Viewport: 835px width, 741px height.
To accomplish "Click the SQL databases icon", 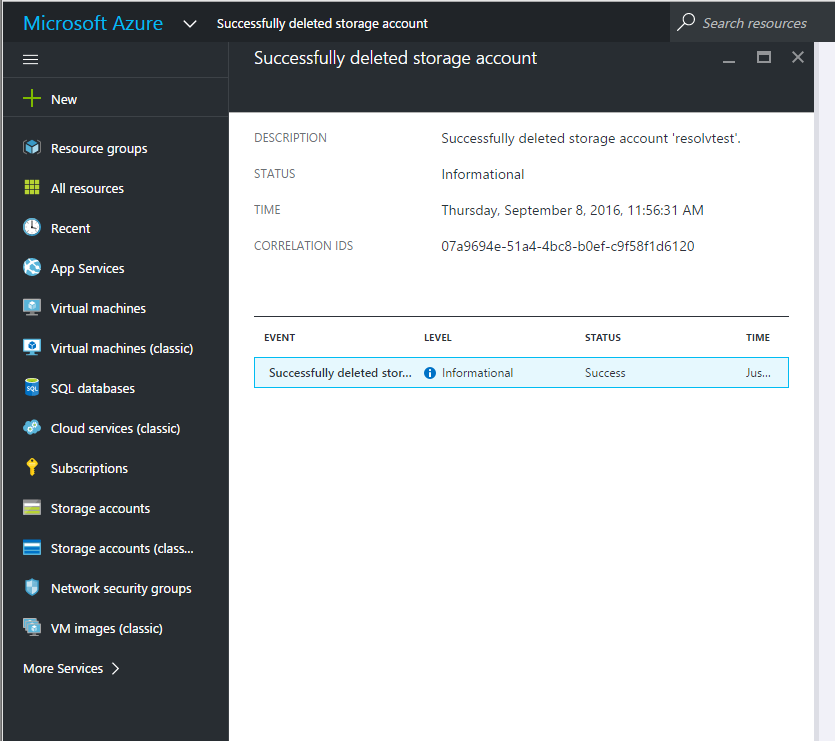I will pos(32,387).
